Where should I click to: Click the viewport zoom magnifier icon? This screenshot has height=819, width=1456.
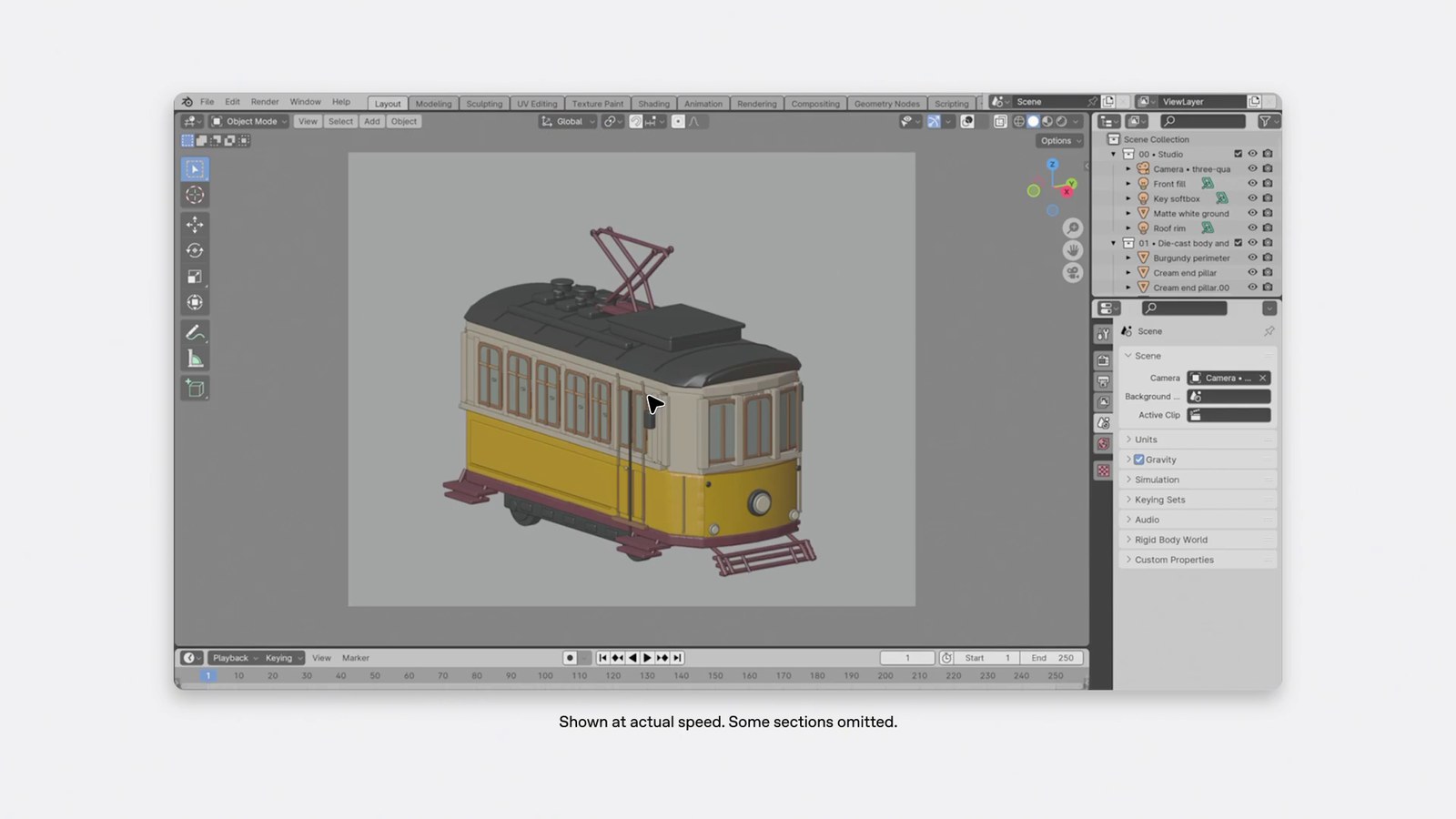pyautogui.click(x=1073, y=227)
